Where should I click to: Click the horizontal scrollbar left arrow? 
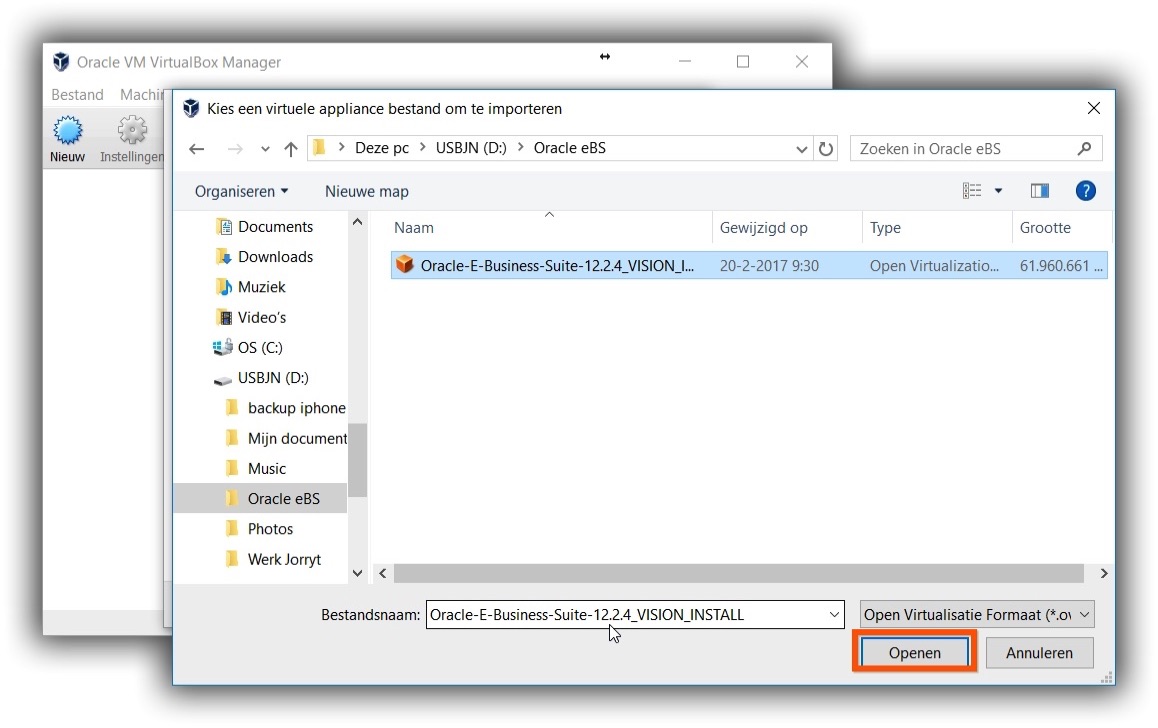tap(383, 574)
